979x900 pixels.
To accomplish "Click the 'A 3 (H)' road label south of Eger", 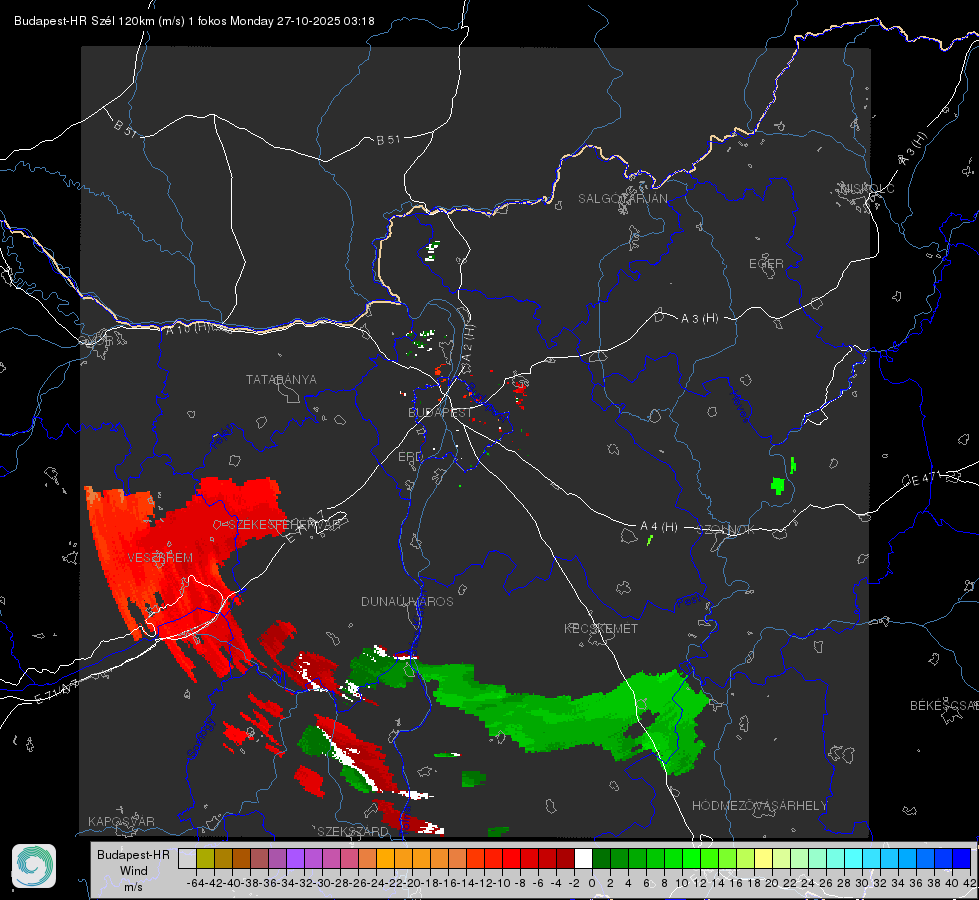I will coord(699,319).
